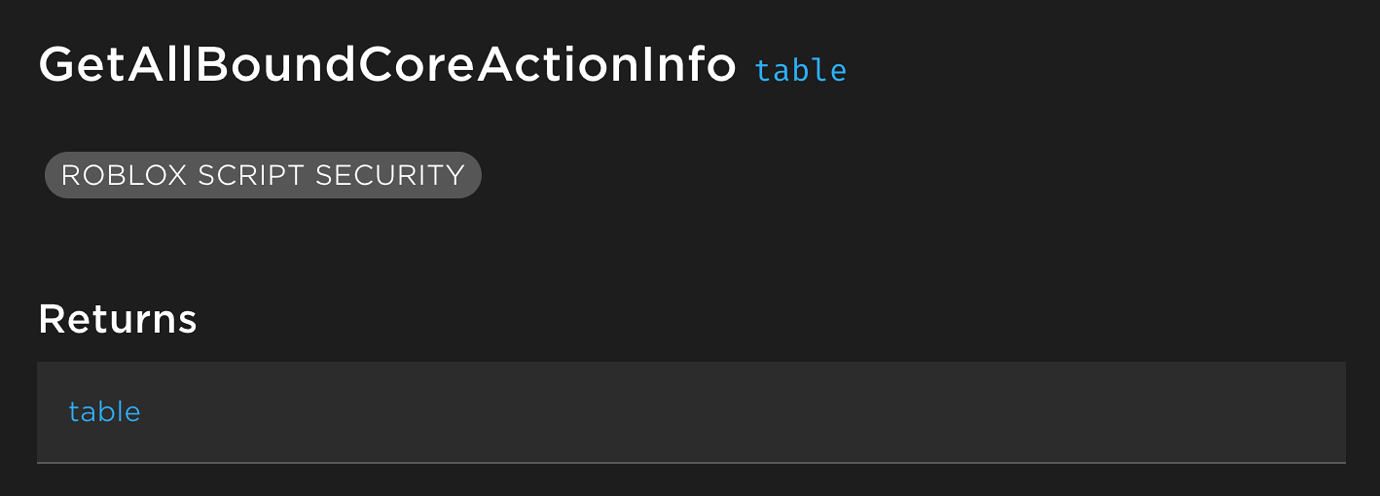Click "ActionInfo" portion of the function name
Image resolution: width=1380 pixels, height=496 pixels.
(606, 66)
